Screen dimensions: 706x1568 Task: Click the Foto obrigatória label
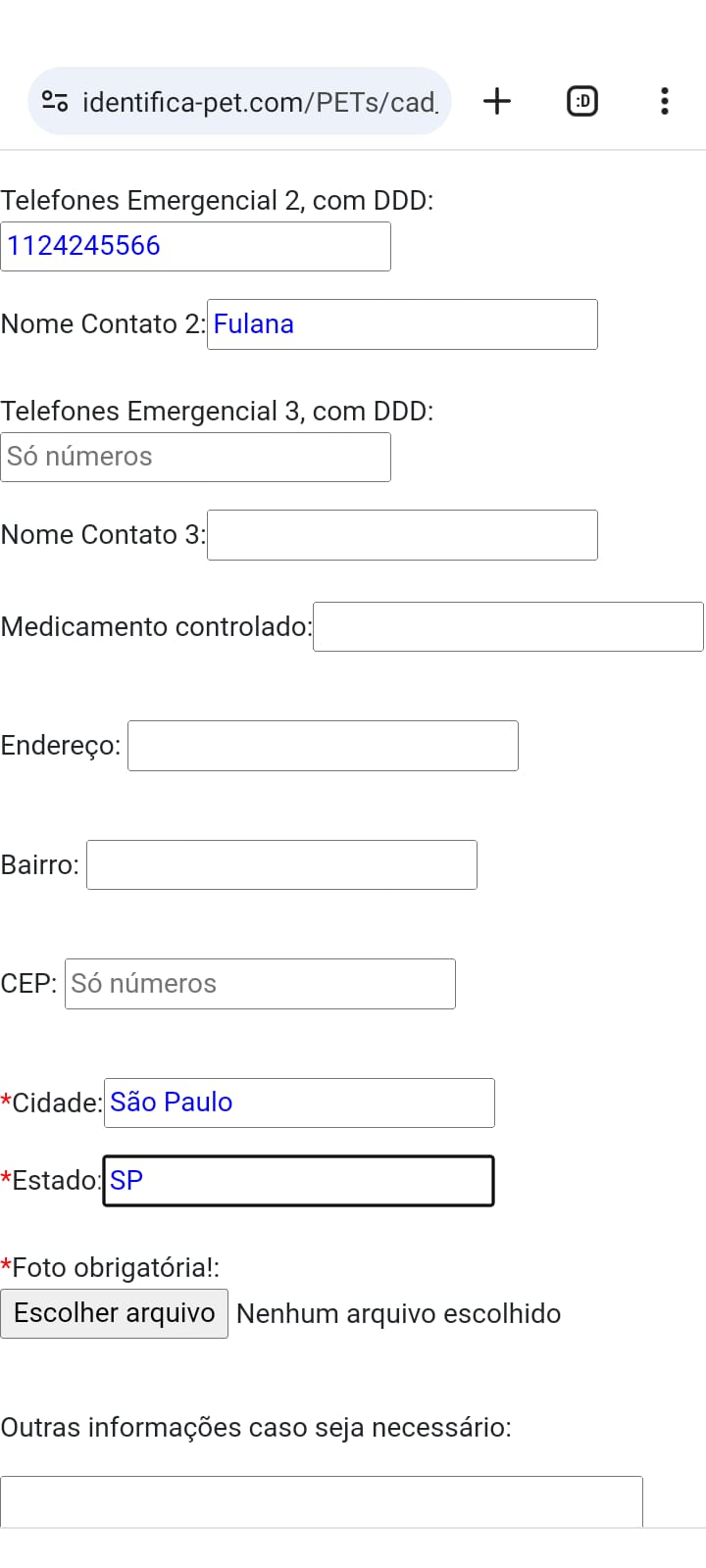(110, 1268)
